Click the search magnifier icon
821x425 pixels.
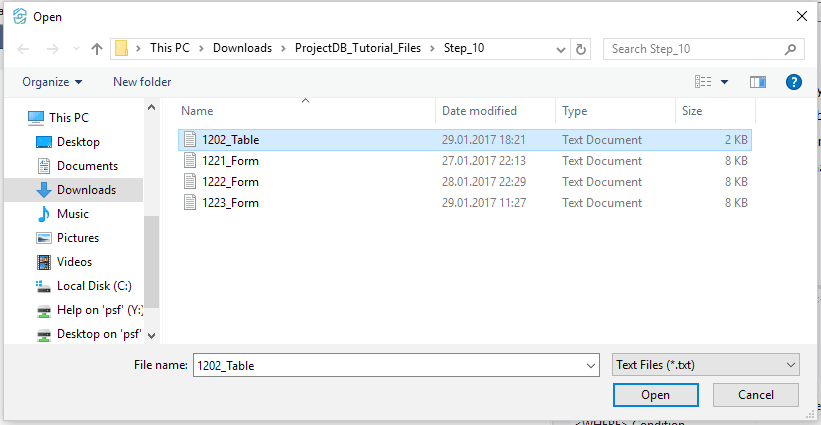pos(790,48)
